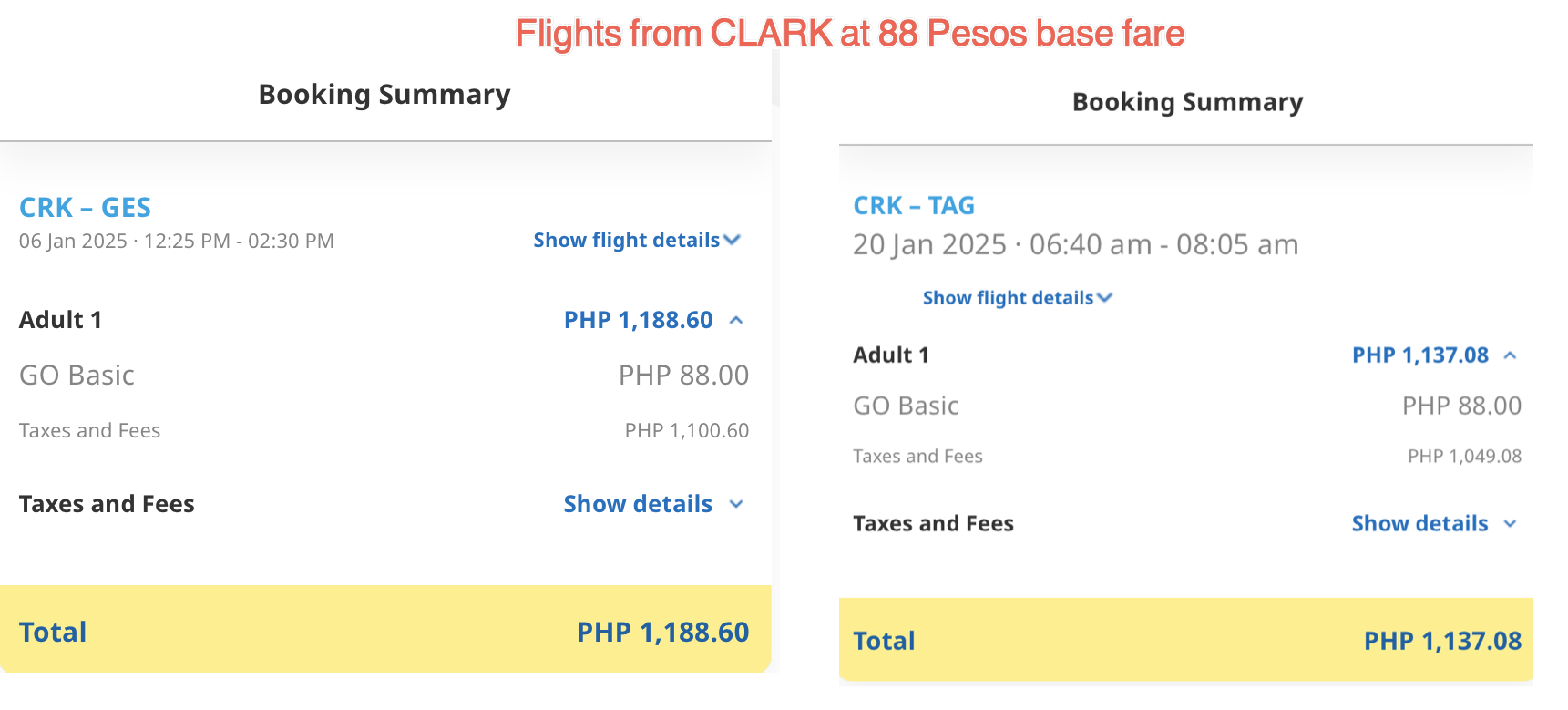Click chevron icon after CRK–GES 'Show flight details'

coord(732,241)
